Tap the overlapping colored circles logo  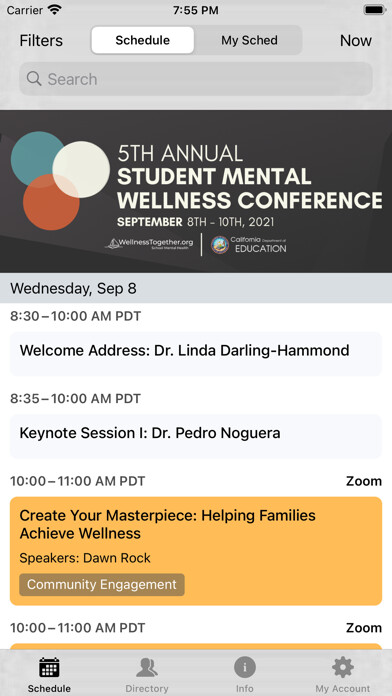coord(60,181)
